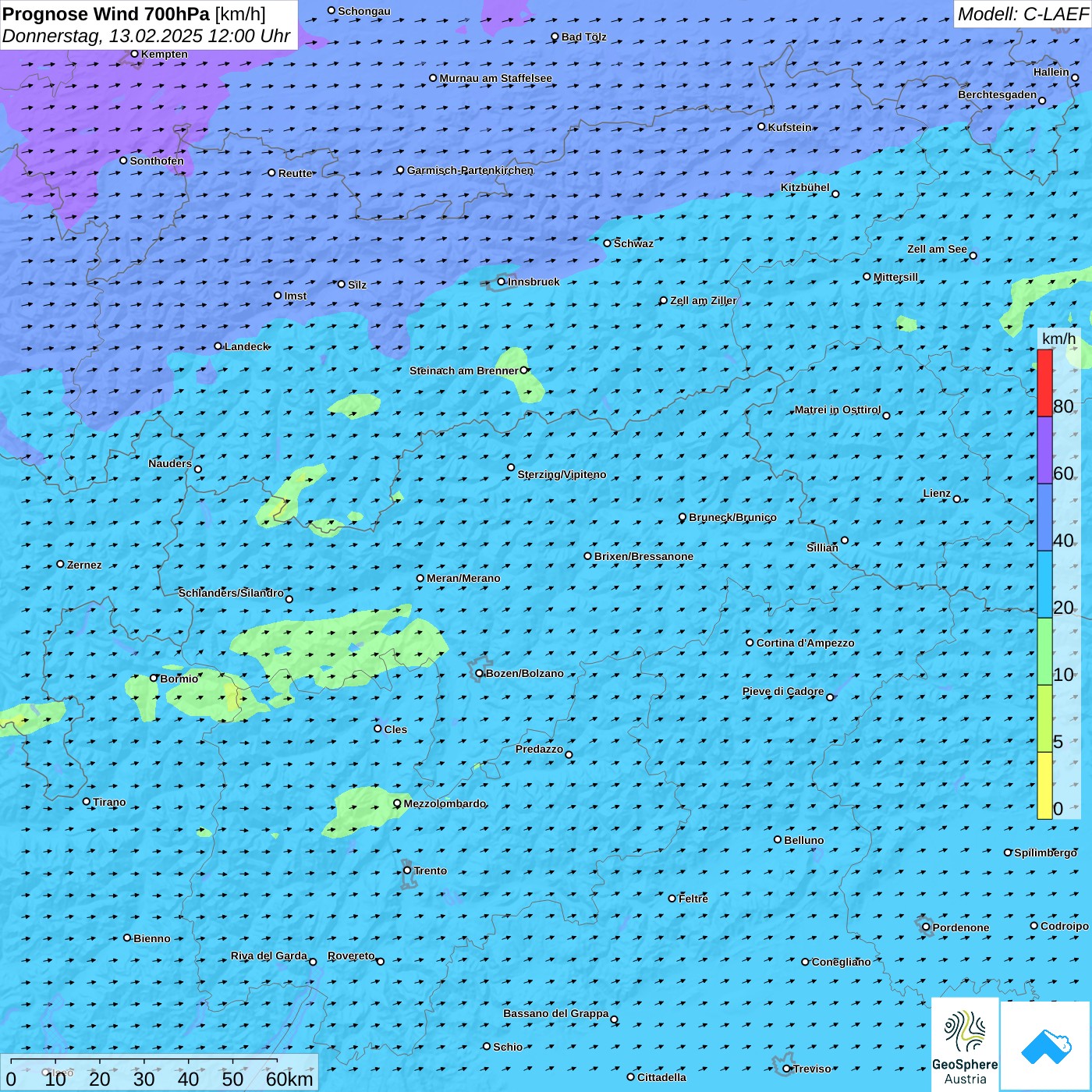Screen dimensions: 1092x1092
Task: Click the 'Conegliano' label
Action: click(x=841, y=962)
